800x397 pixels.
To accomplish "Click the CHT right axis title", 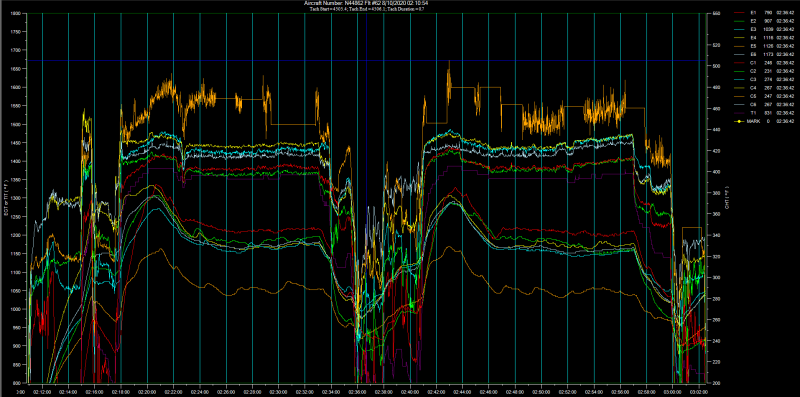I will [x=727, y=198].
